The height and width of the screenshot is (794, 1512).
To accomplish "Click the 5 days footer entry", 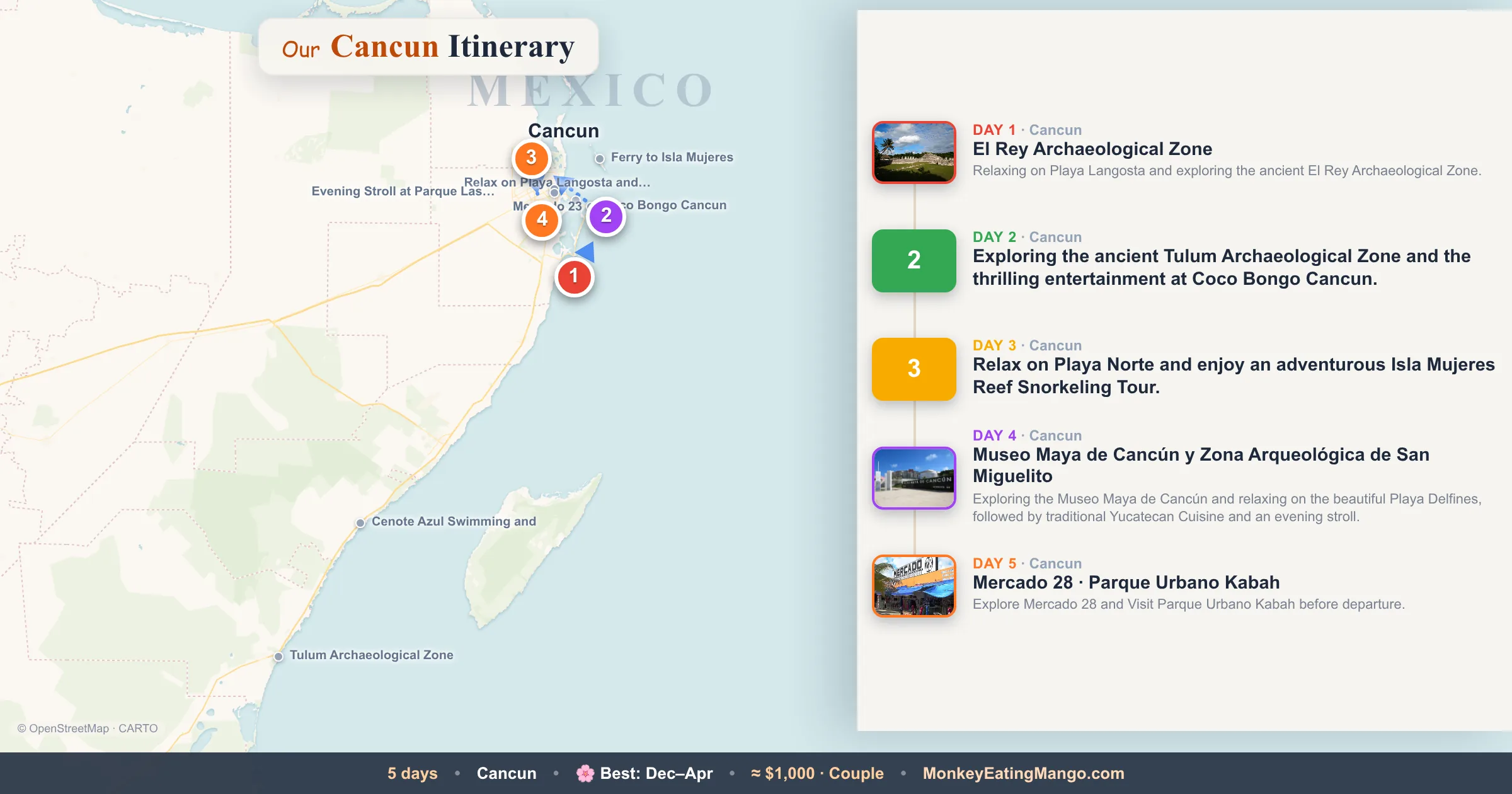I will [x=413, y=773].
